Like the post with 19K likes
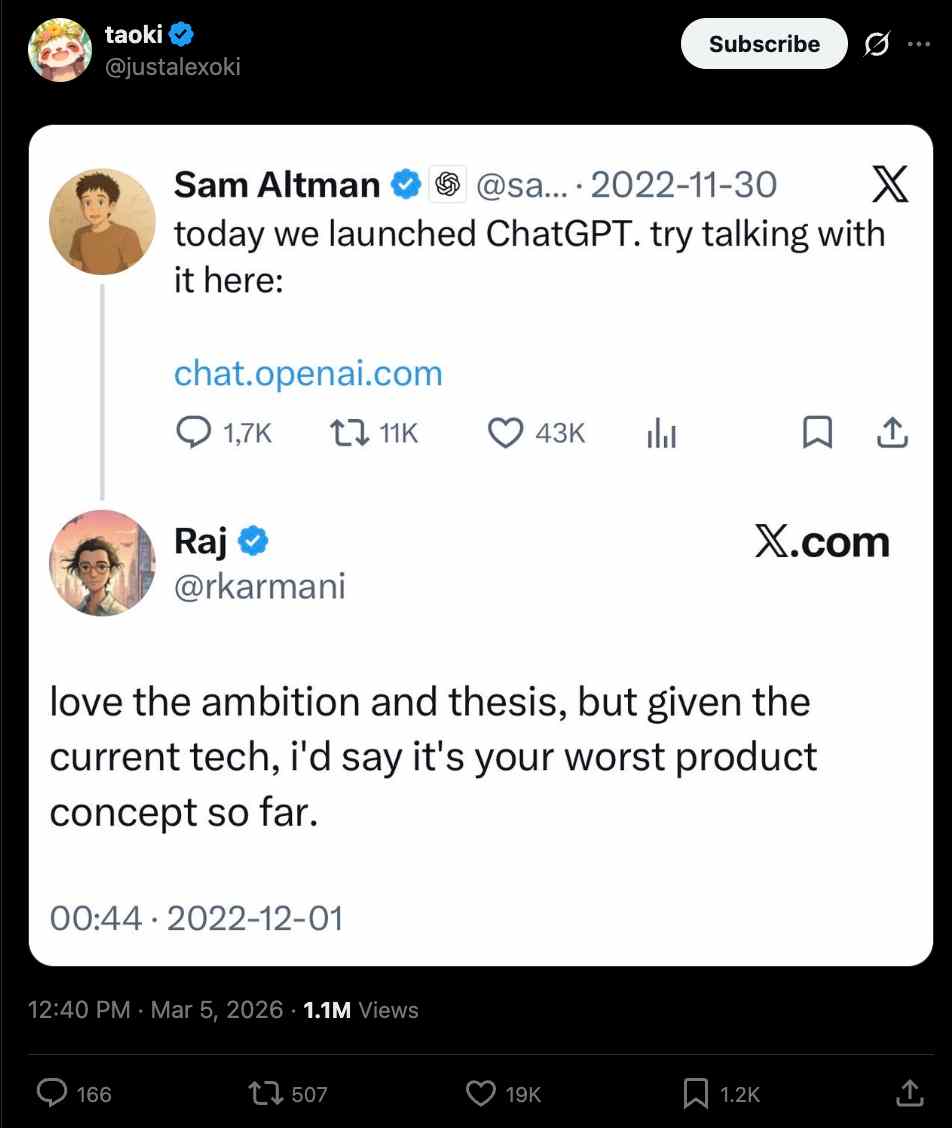The width and height of the screenshot is (952, 1128). click(x=482, y=1094)
